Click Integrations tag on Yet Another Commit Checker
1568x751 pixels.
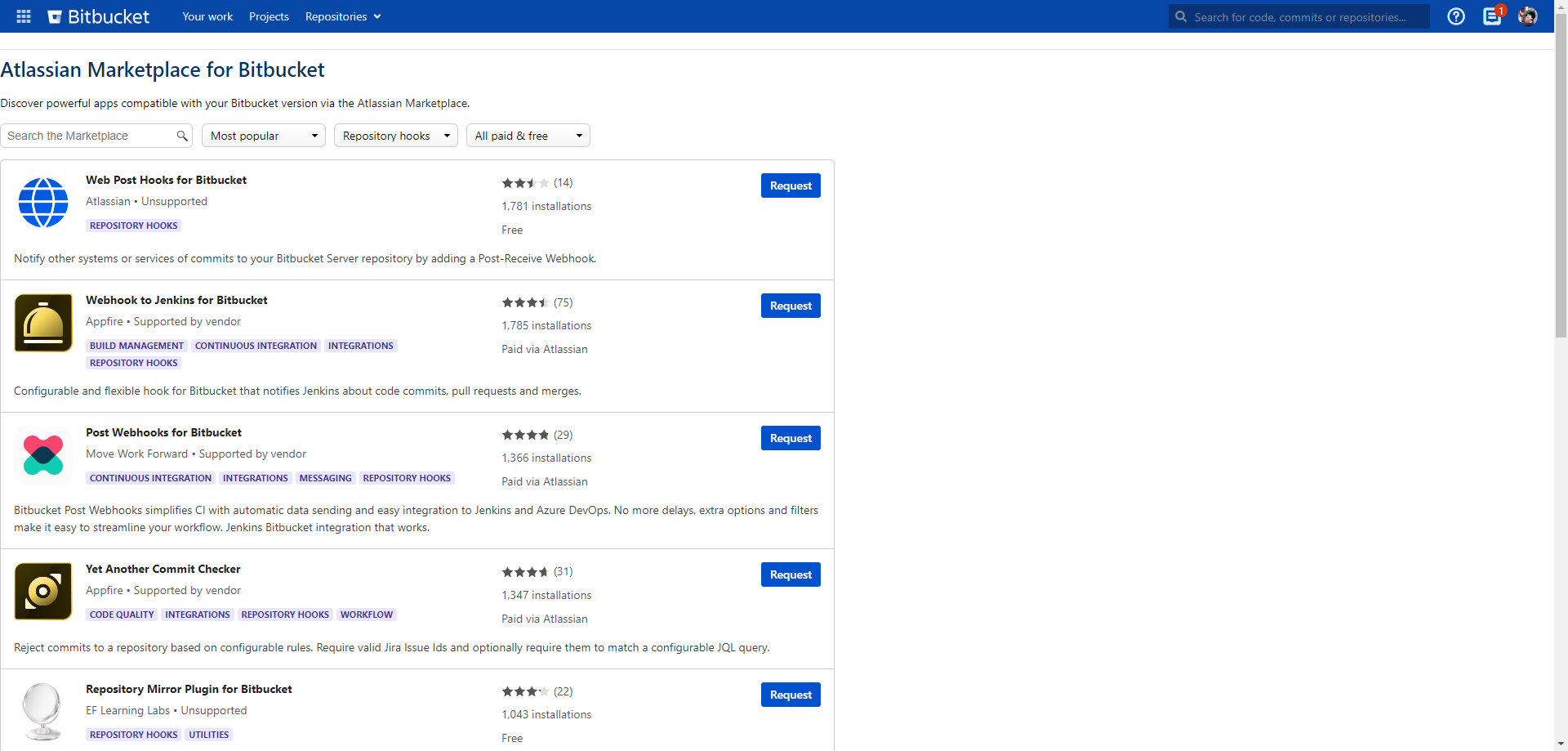(x=198, y=615)
